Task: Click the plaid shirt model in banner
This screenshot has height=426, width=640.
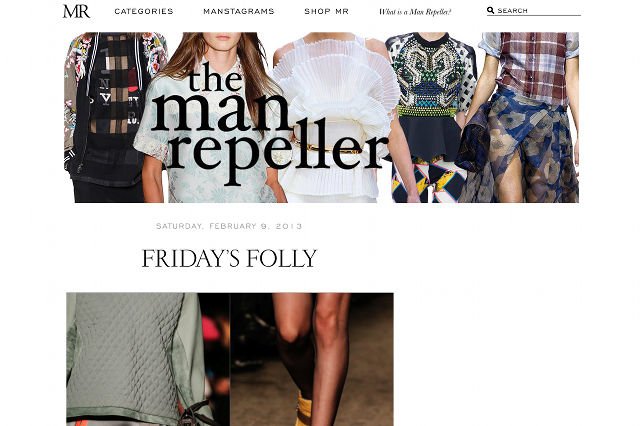Action: tap(533, 67)
